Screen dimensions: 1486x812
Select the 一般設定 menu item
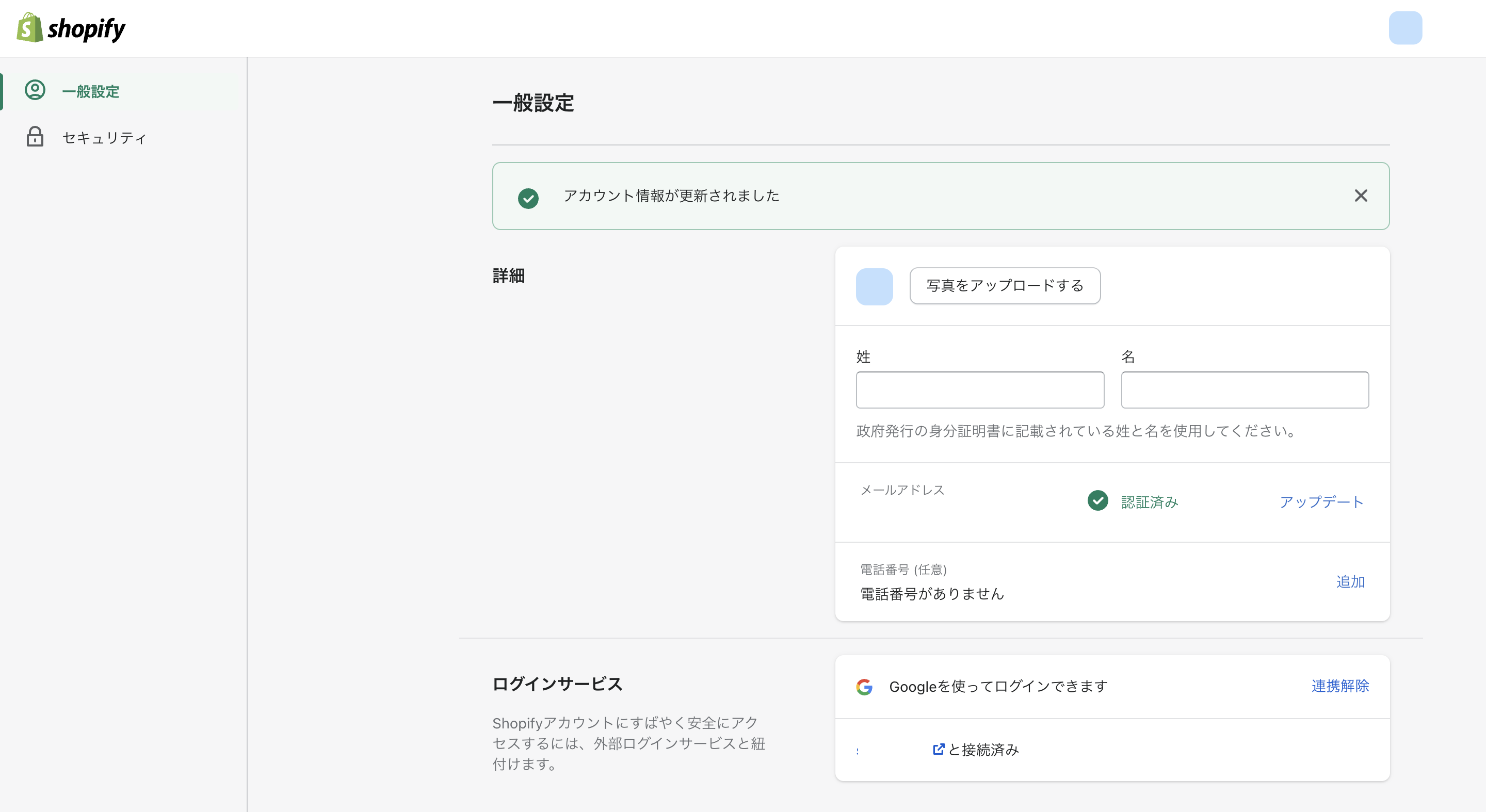click(x=91, y=92)
